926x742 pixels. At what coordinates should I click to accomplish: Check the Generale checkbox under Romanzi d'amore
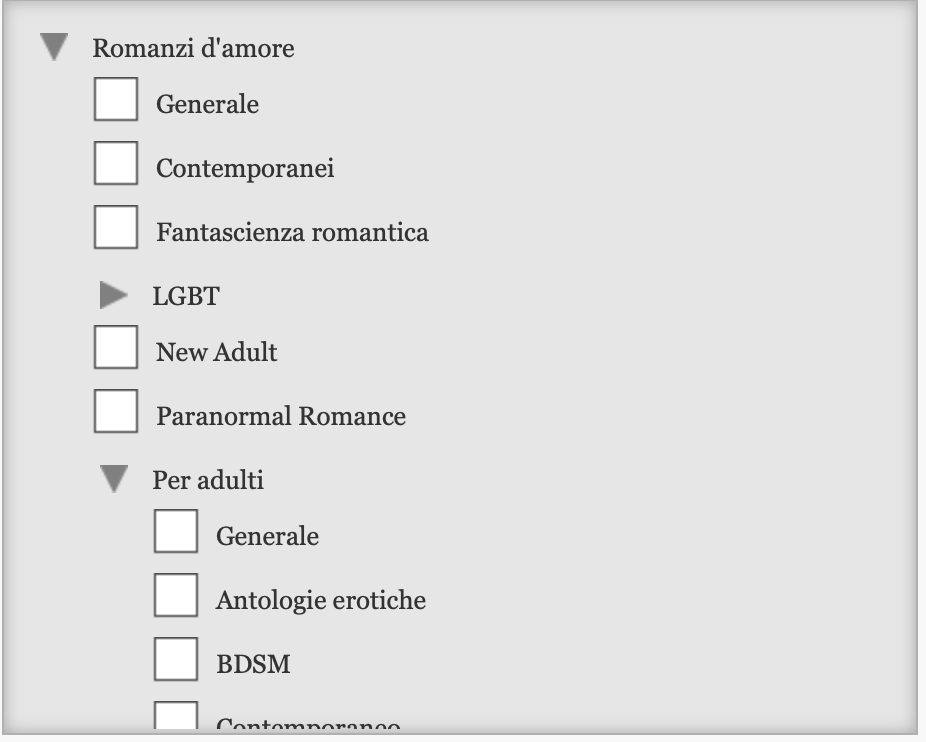[x=117, y=100]
